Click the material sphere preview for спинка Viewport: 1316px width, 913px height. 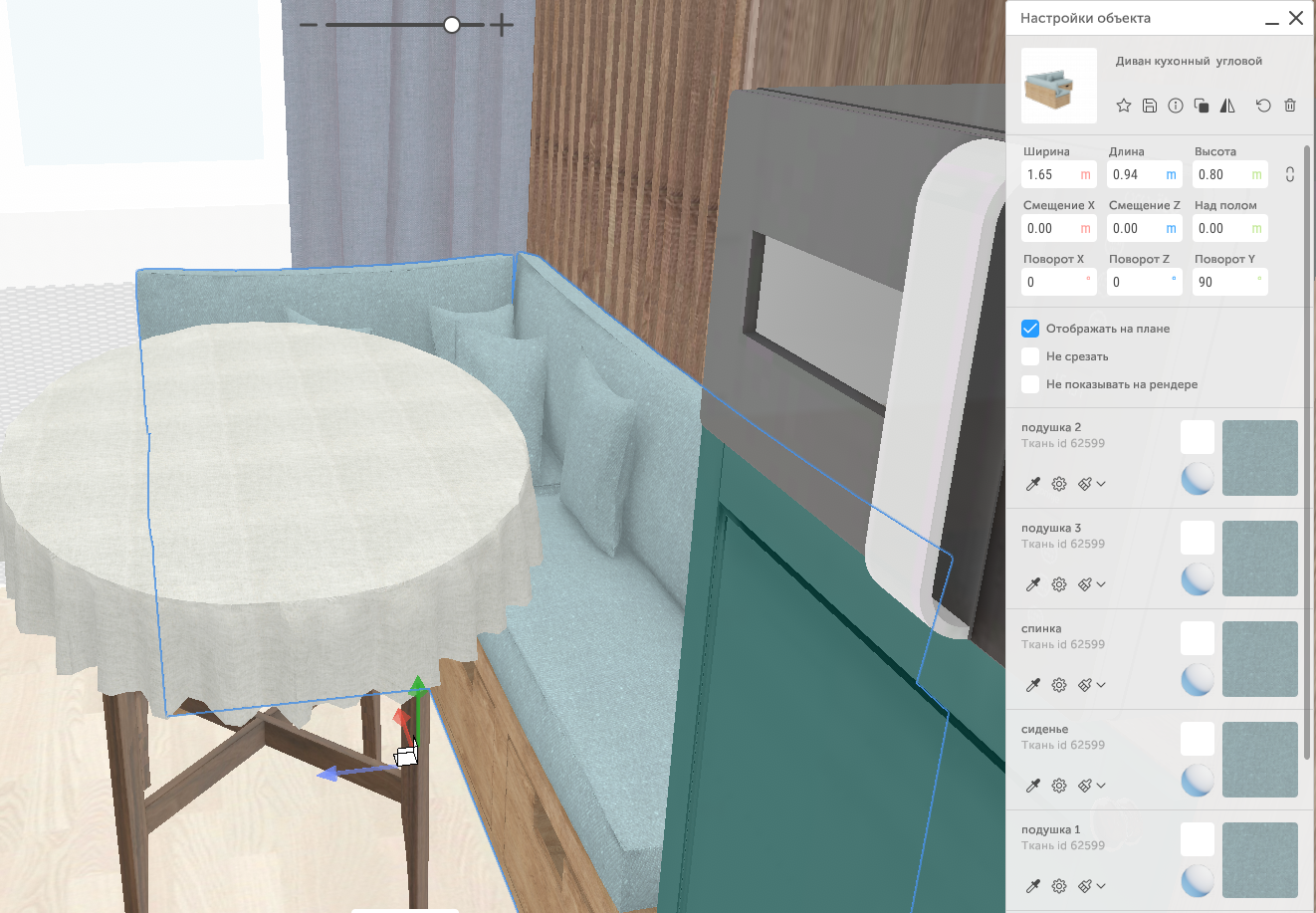pos(1198,680)
